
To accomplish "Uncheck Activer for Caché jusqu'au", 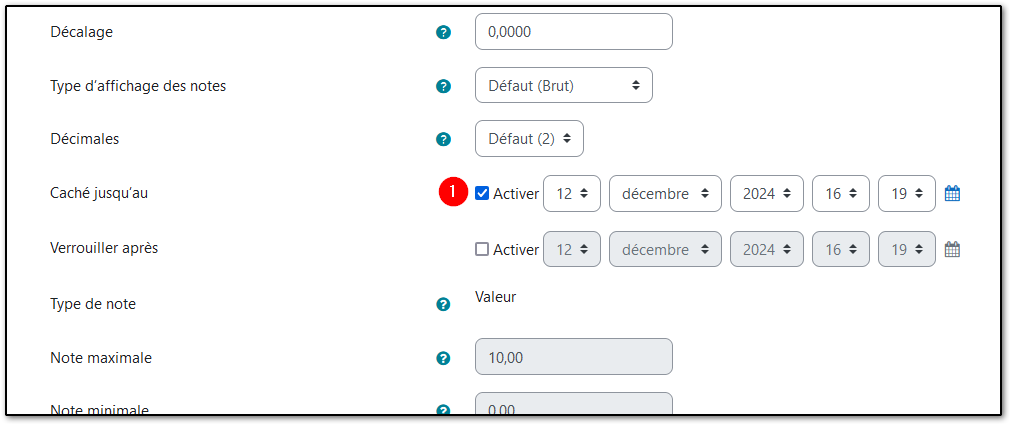I will click(x=482, y=194).
